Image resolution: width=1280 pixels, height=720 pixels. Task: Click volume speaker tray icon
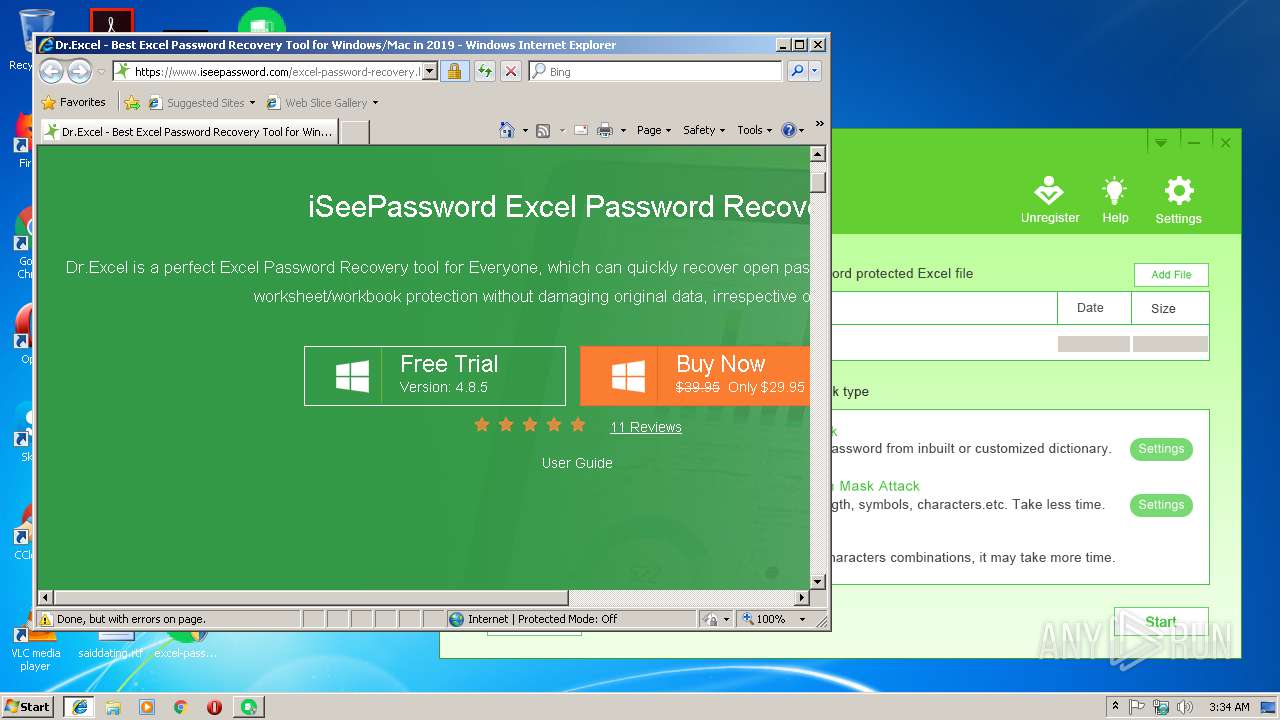tap(1185, 707)
